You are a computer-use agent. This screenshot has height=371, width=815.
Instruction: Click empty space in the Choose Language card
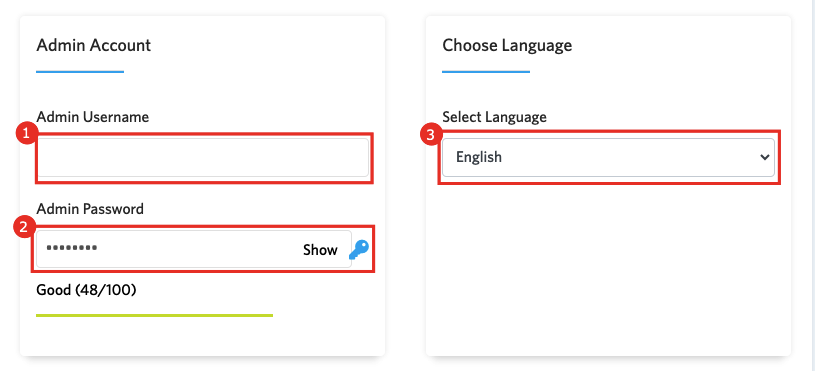pyautogui.click(x=608, y=270)
